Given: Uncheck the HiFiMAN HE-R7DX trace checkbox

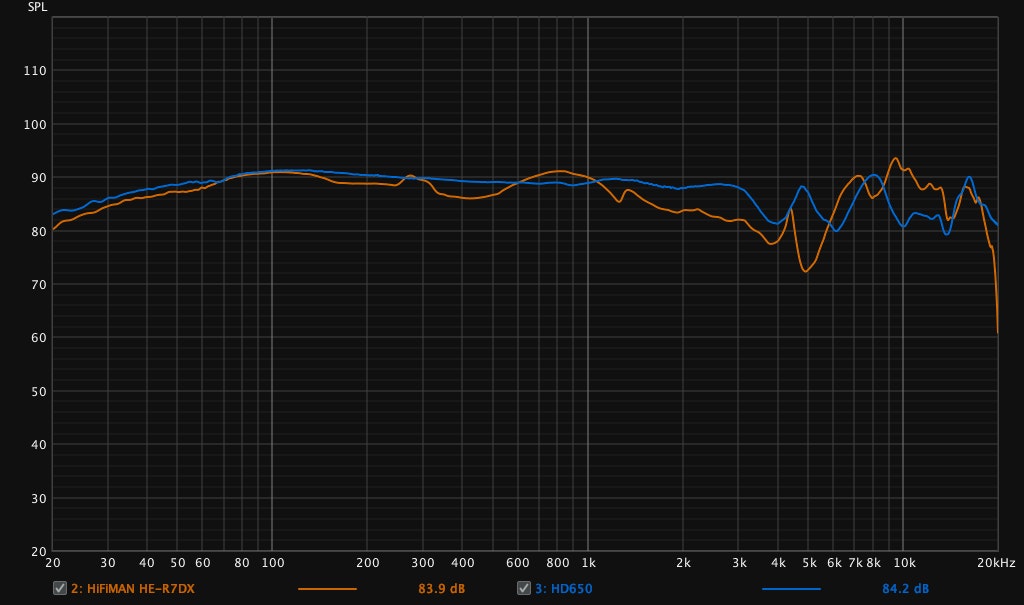Looking at the screenshot, I should tap(59, 588).
